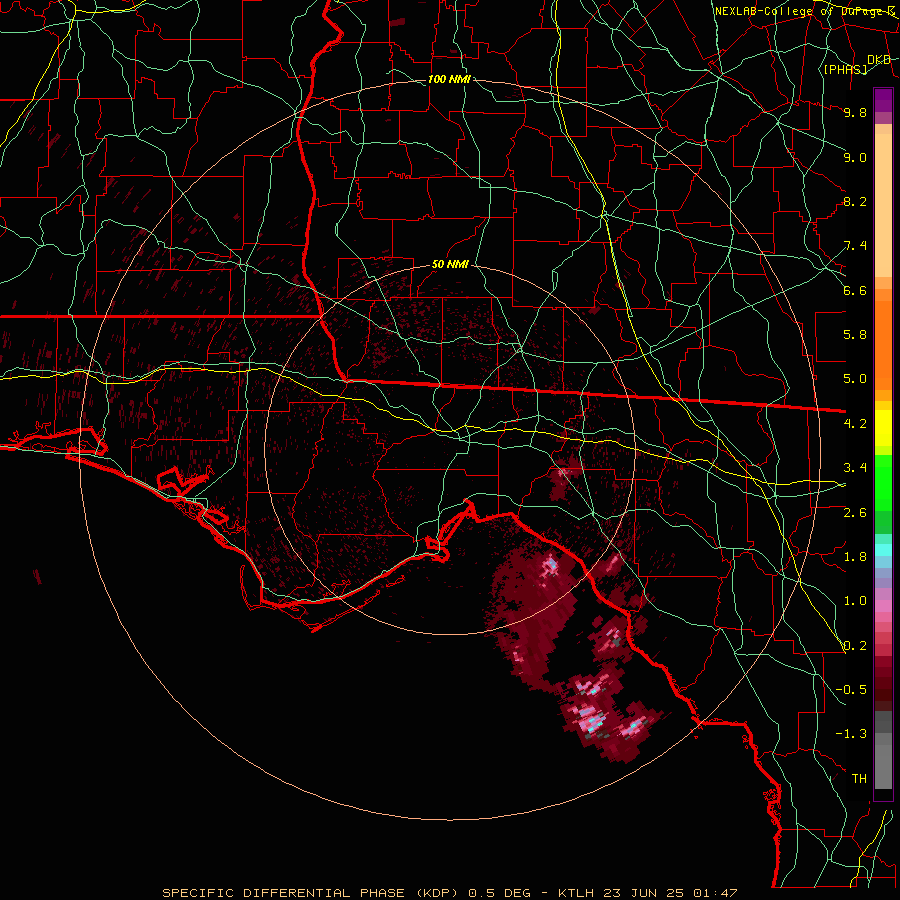Click the 5.8 value on the color scale
This screenshot has height=900, width=900.
855,335
